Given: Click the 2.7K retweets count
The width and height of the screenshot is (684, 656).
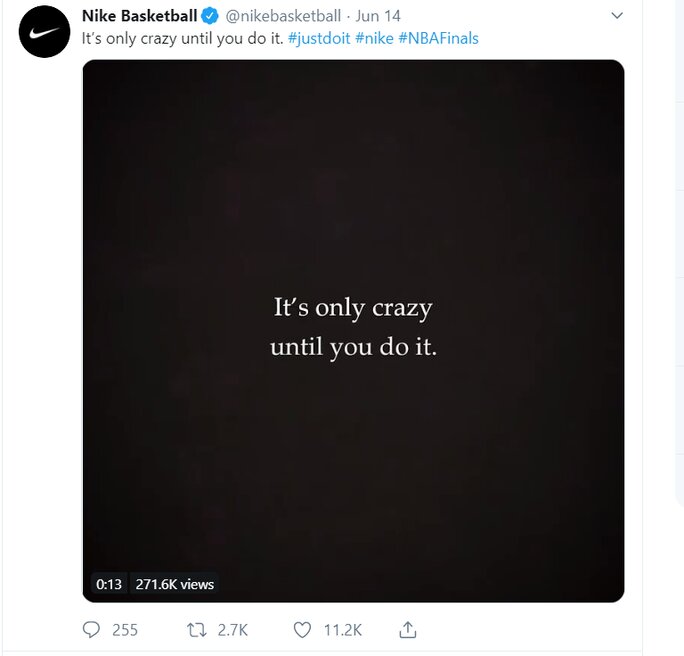Looking at the screenshot, I should [x=232, y=630].
